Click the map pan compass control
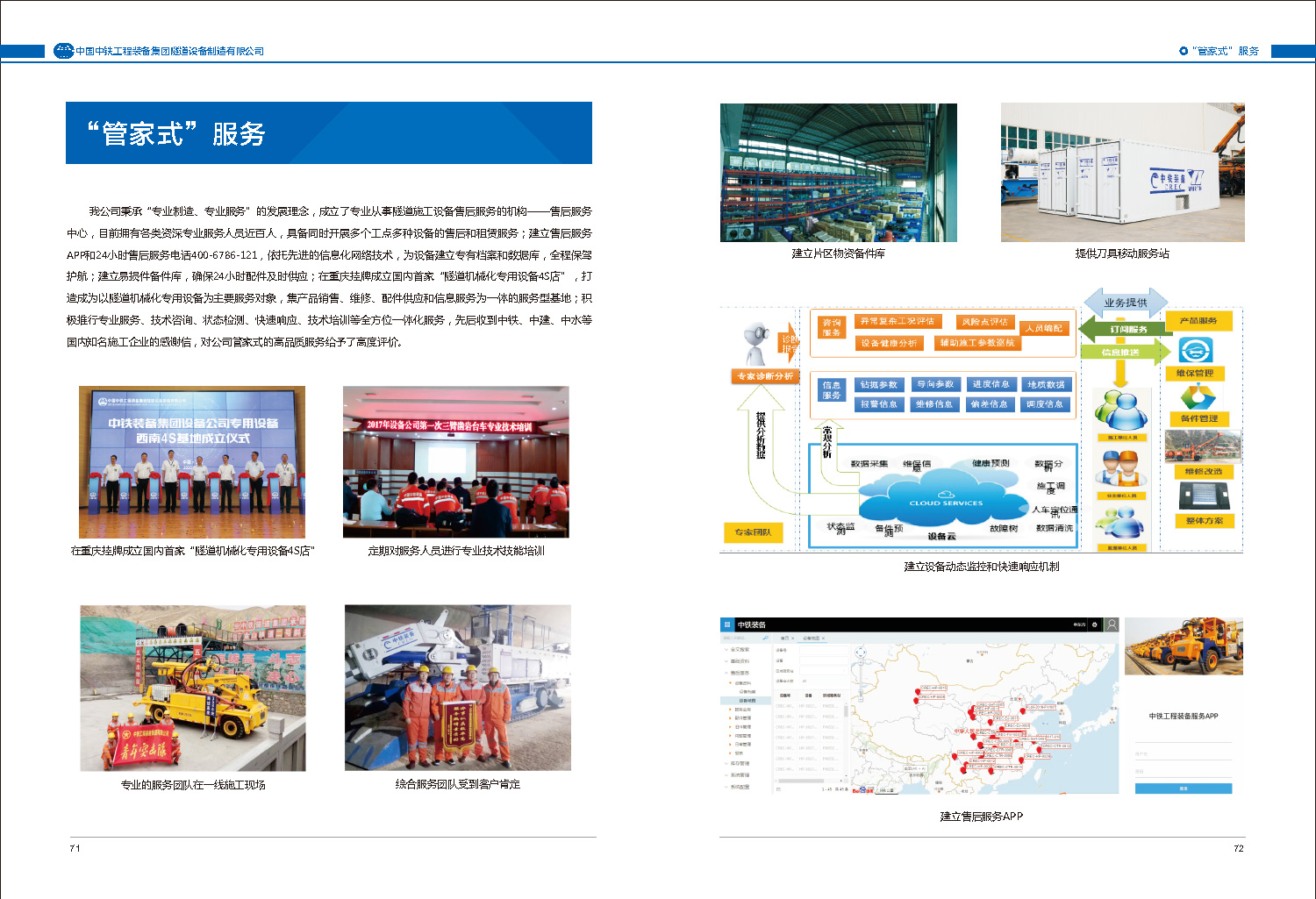 pyautogui.click(x=859, y=654)
